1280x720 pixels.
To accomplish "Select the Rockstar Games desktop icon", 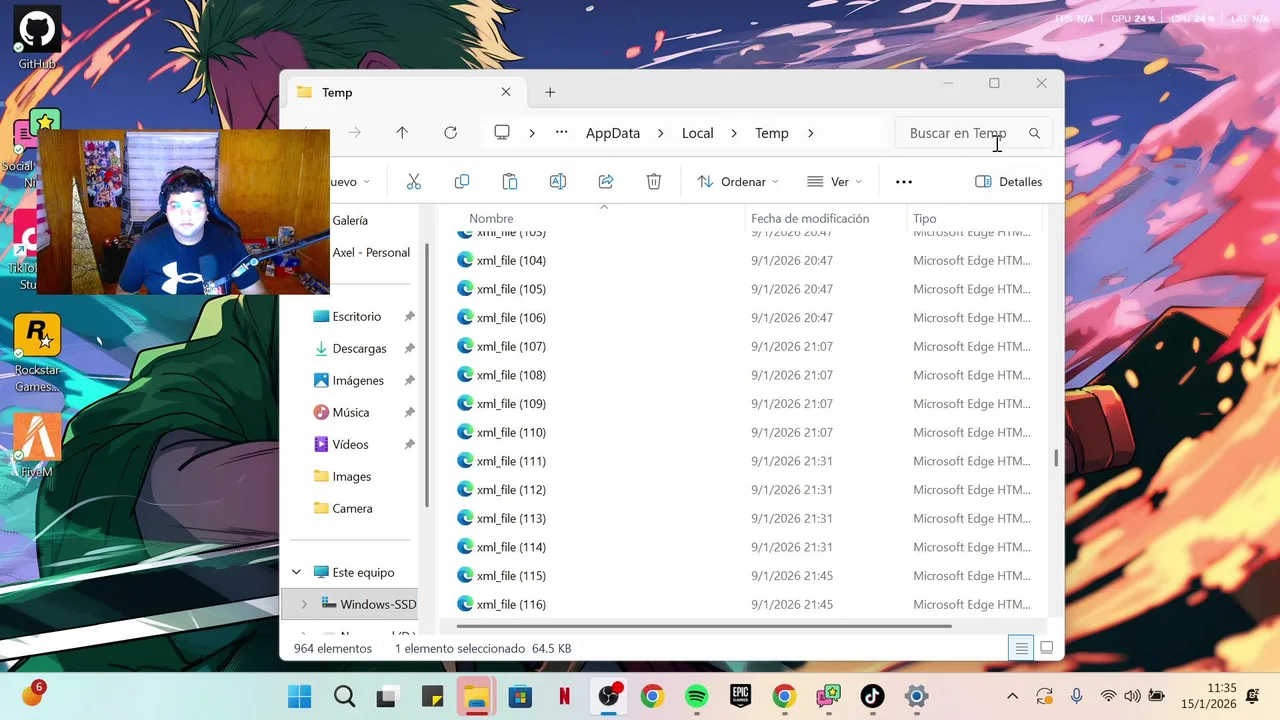I will [37, 352].
